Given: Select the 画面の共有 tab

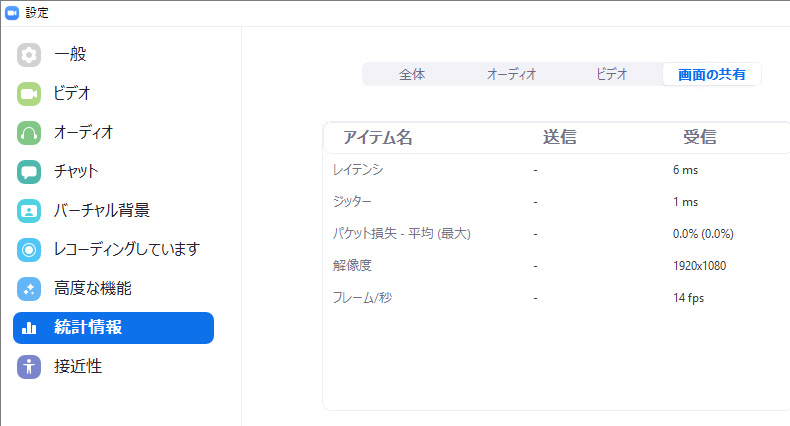Looking at the screenshot, I should tap(711, 74).
